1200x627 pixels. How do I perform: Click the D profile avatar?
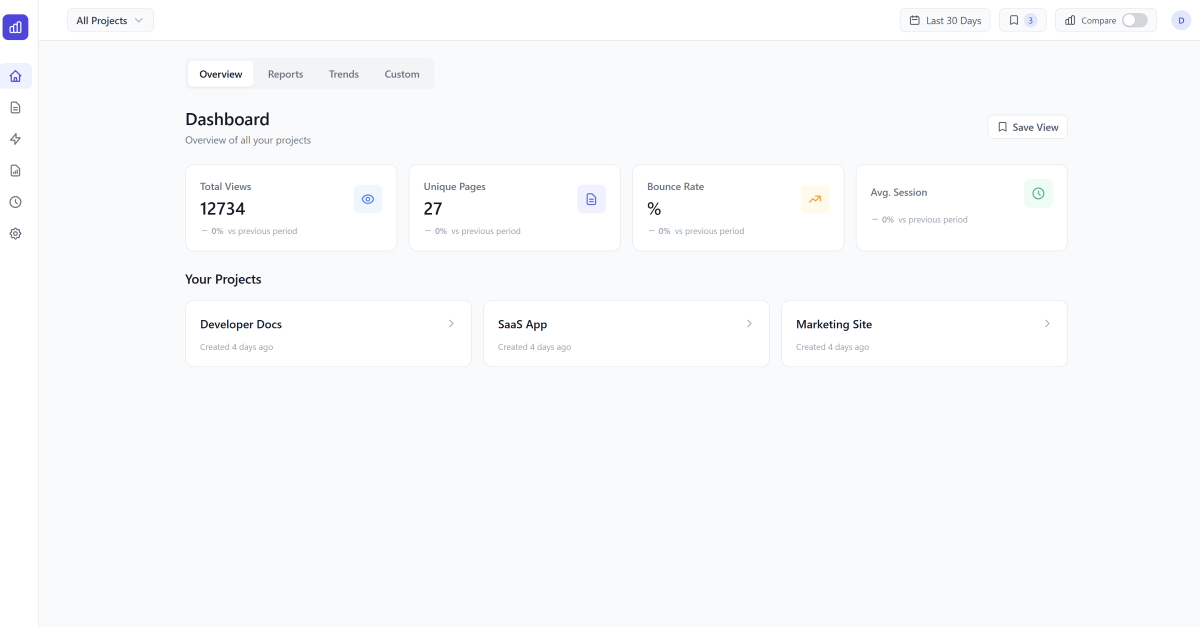click(1181, 19)
